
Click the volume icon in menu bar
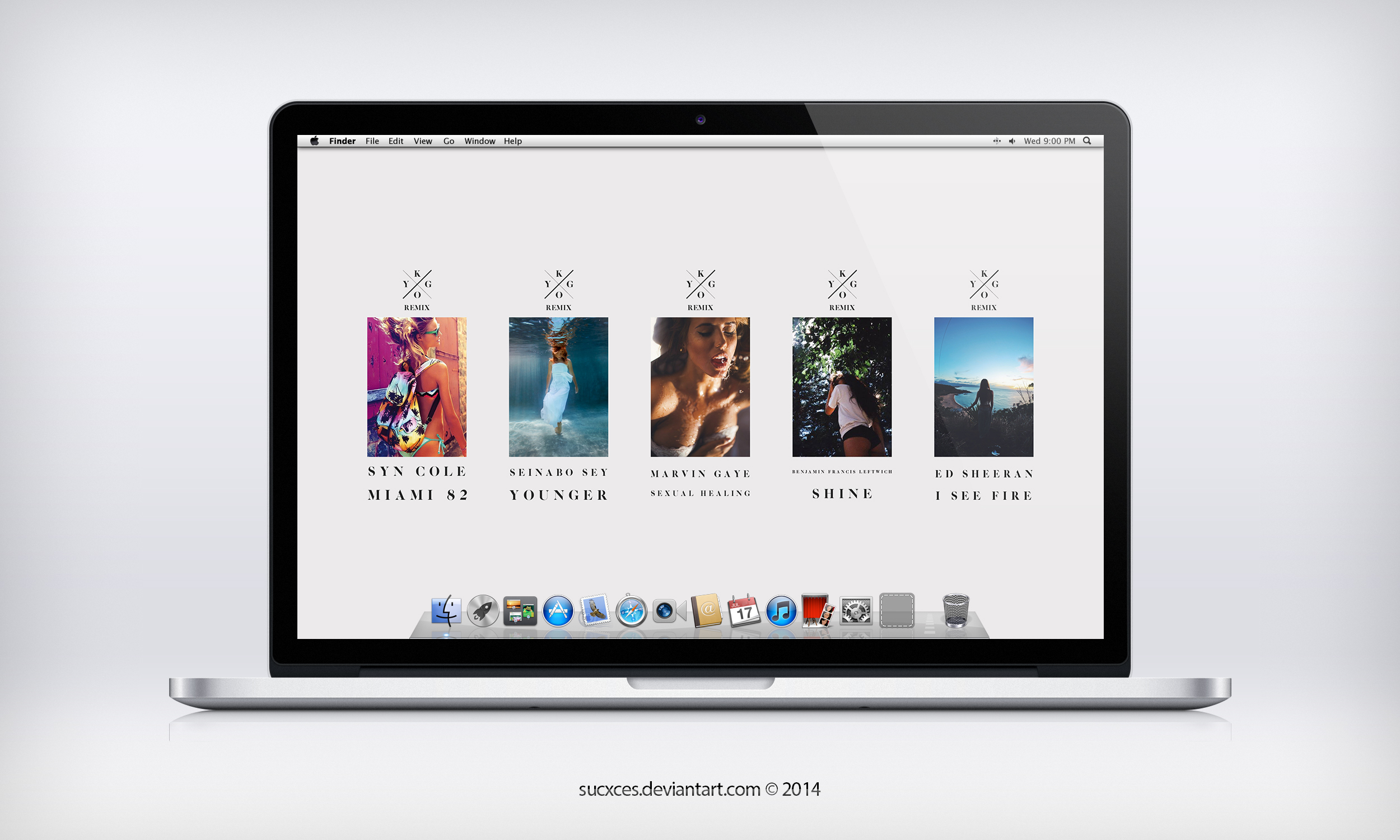[x=1012, y=141]
